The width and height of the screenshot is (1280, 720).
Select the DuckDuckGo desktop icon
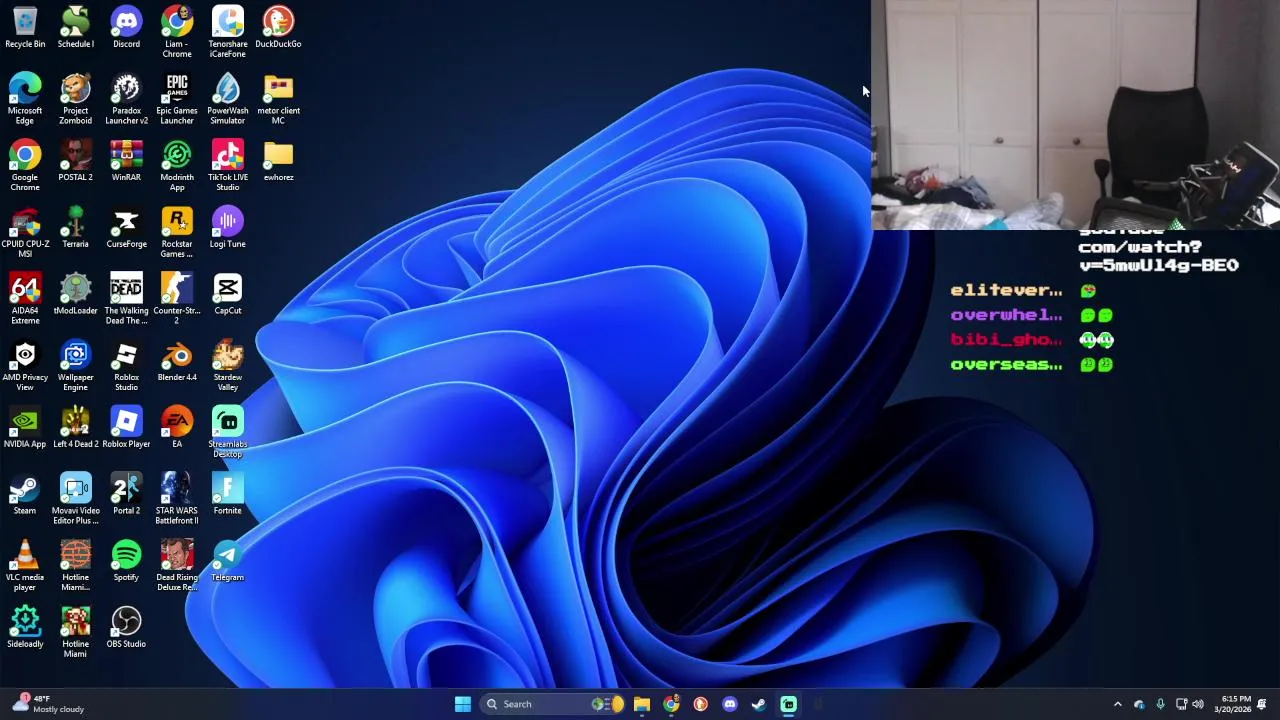pyautogui.click(x=278, y=28)
